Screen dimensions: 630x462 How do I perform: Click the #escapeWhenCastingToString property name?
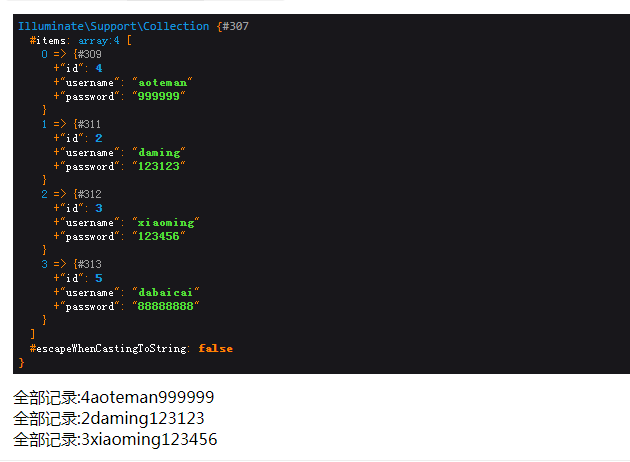click(108, 349)
